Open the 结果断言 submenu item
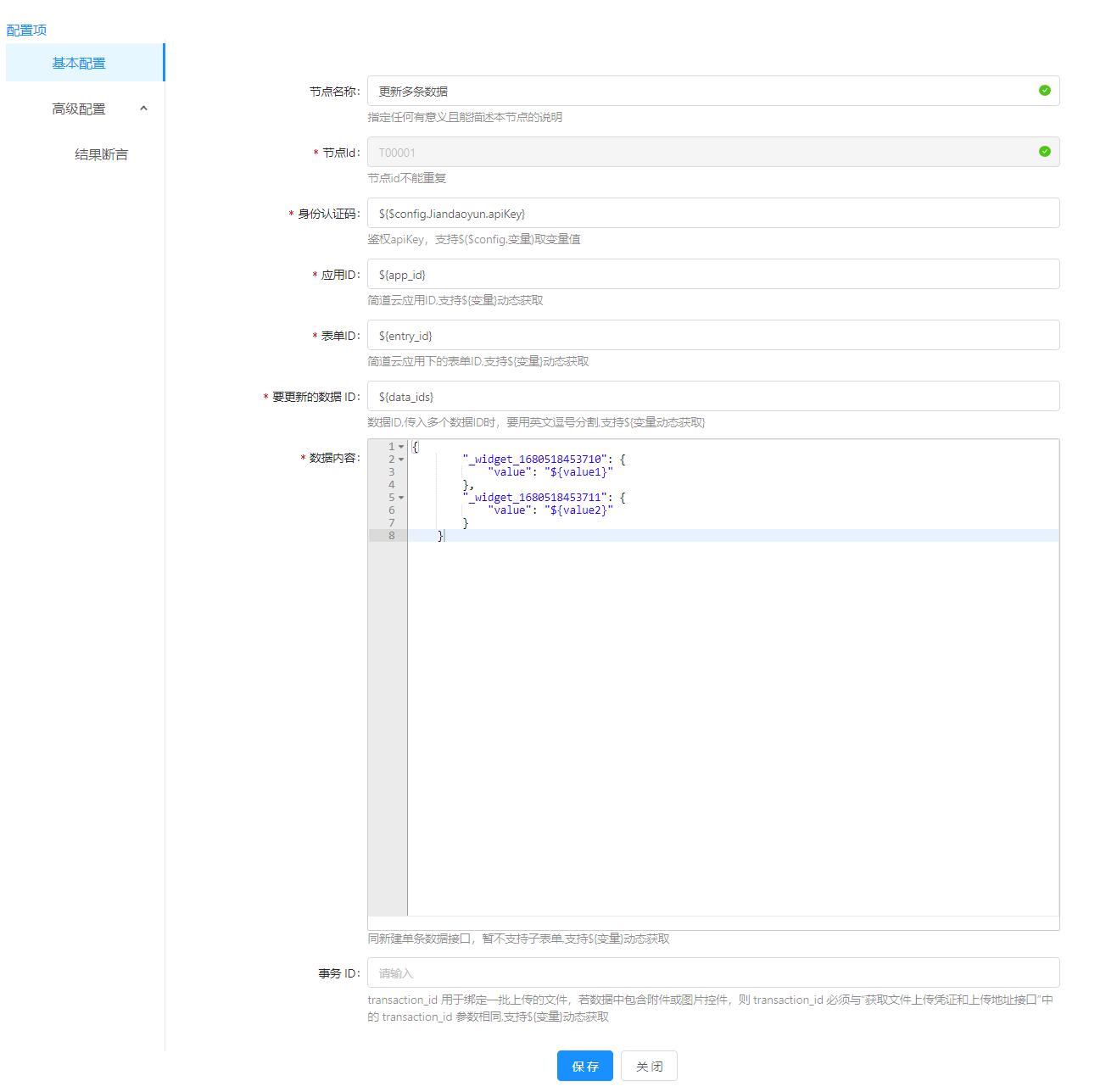This screenshot has width=1117, height=1092. 101,154
